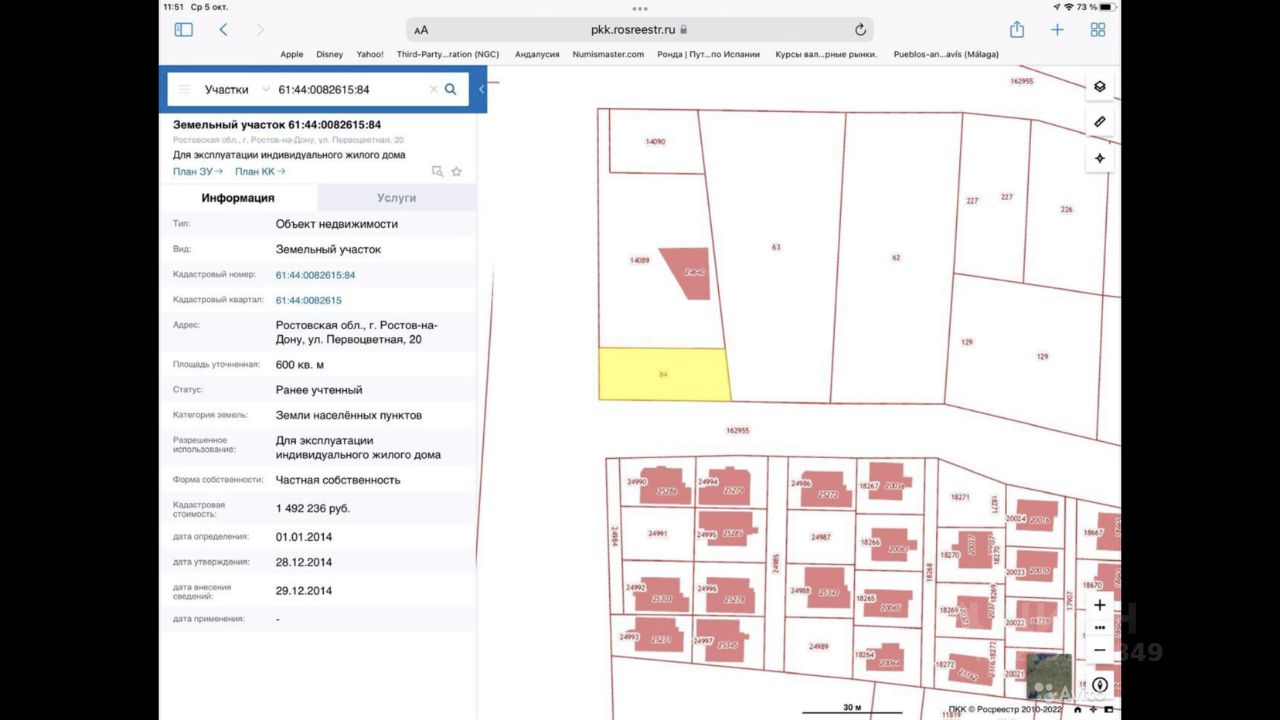Tap the three-dot multitasking control at top
The image size is (1280, 720).
[x=640, y=7]
